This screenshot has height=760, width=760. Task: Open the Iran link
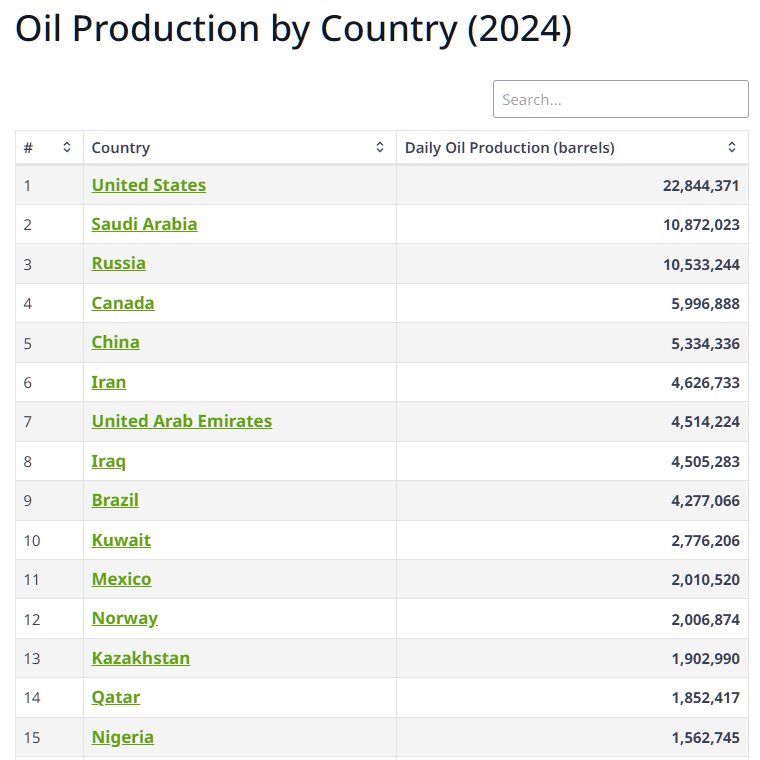(109, 382)
